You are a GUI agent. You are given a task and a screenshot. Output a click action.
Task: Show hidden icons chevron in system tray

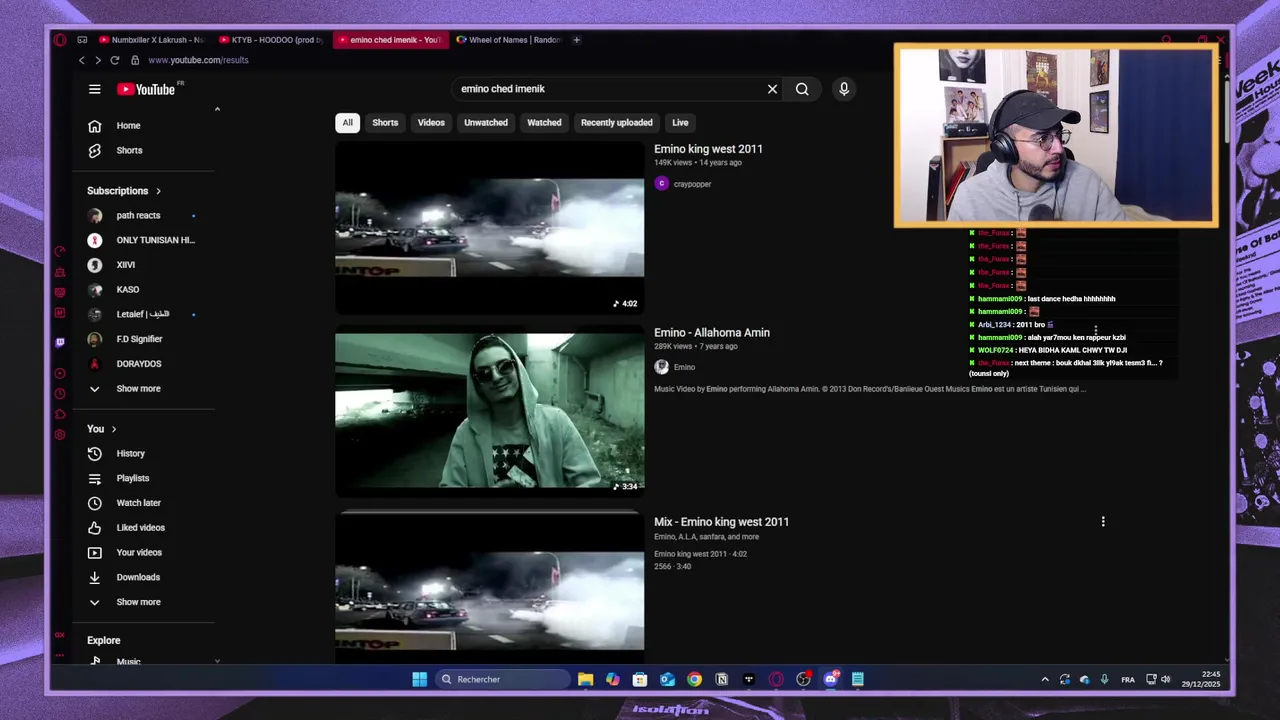1045,680
